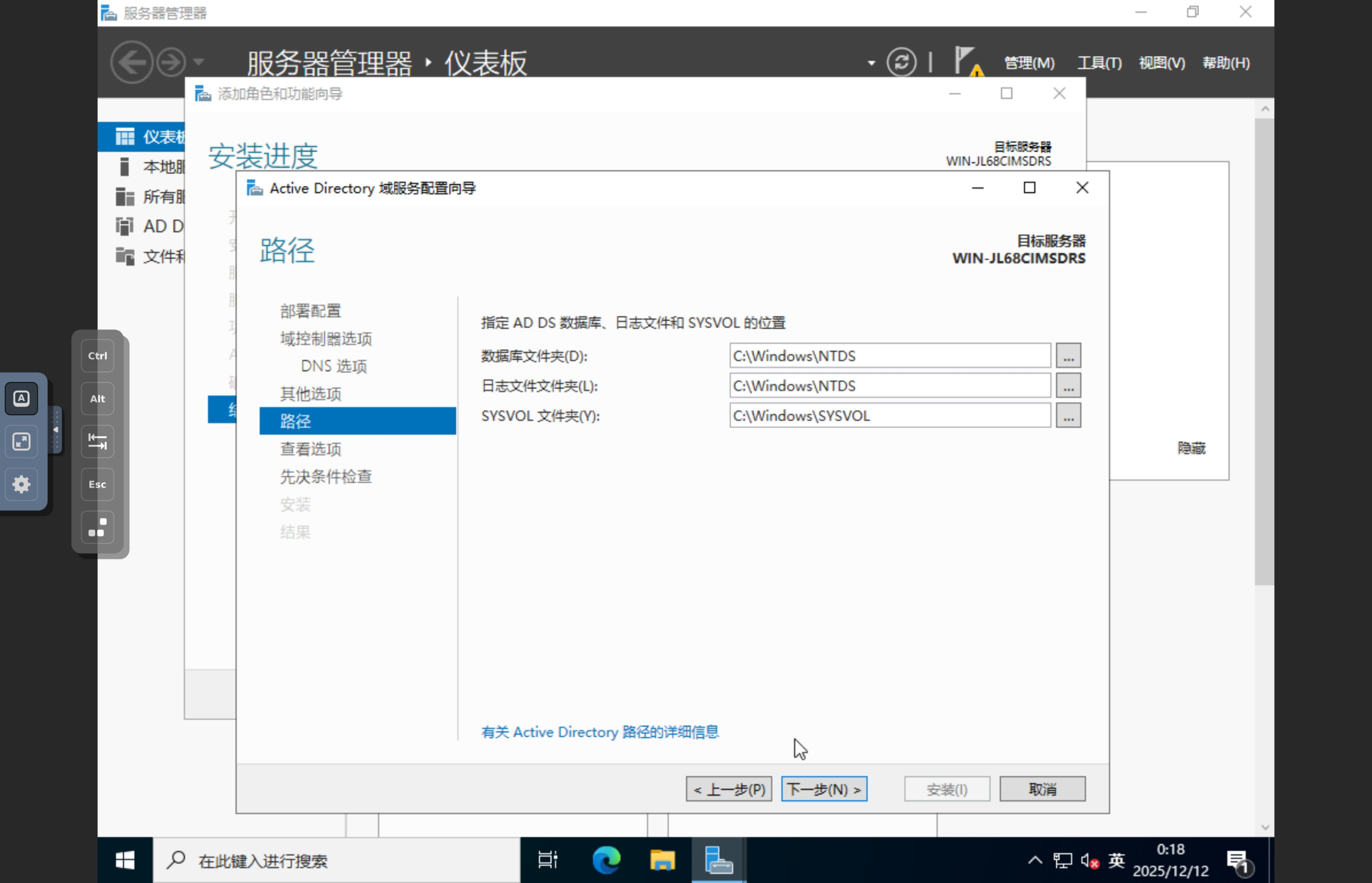1372x883 pixels.
Task: Click the remote viewer settings gear icon
Action: pyautogui.click(x=21, y=484)
